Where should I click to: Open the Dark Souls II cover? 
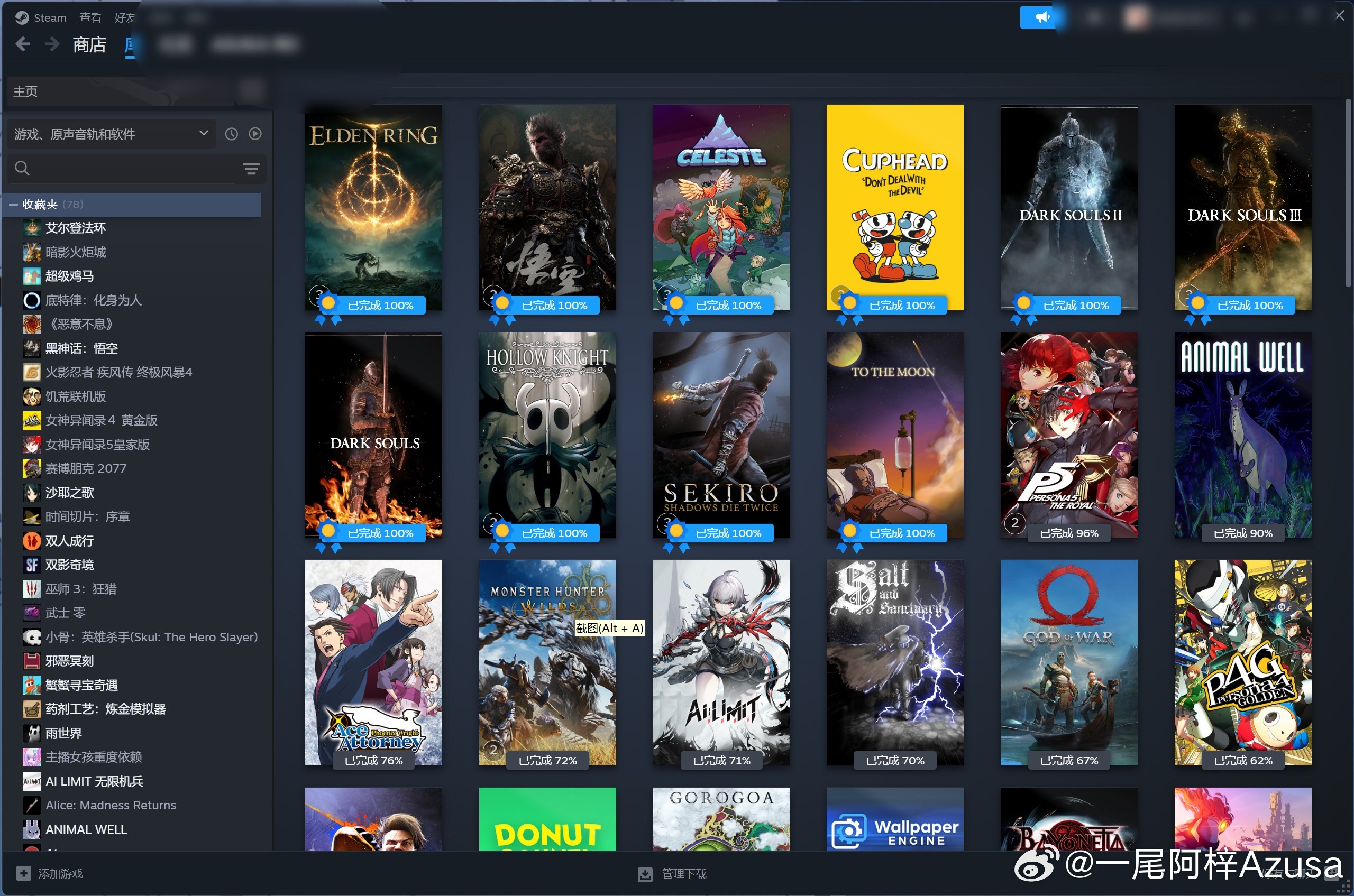tap(1069, 207)
